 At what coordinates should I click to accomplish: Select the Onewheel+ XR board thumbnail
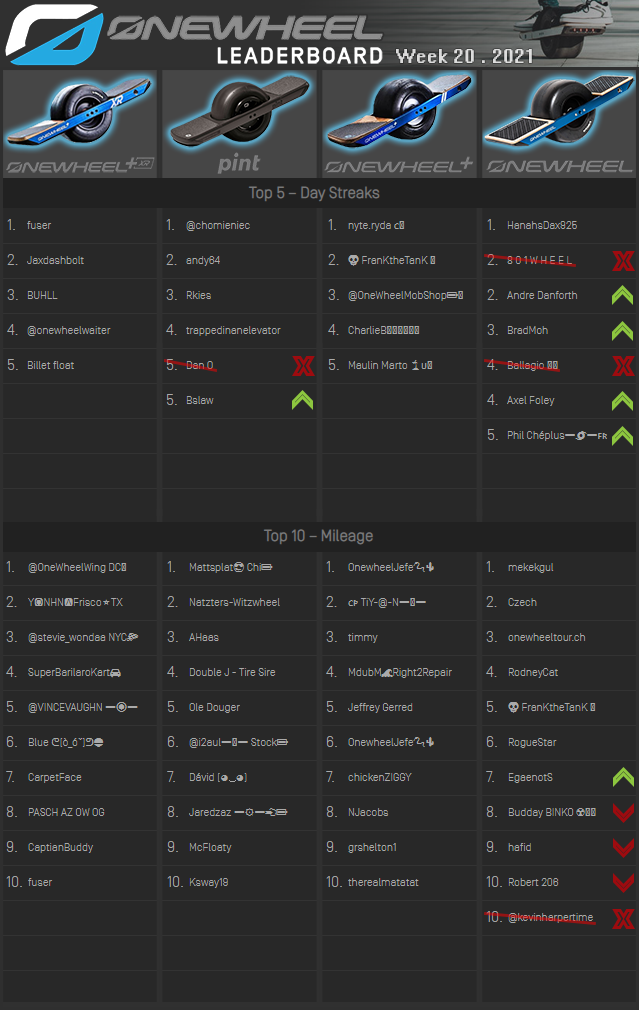(80, 124)
